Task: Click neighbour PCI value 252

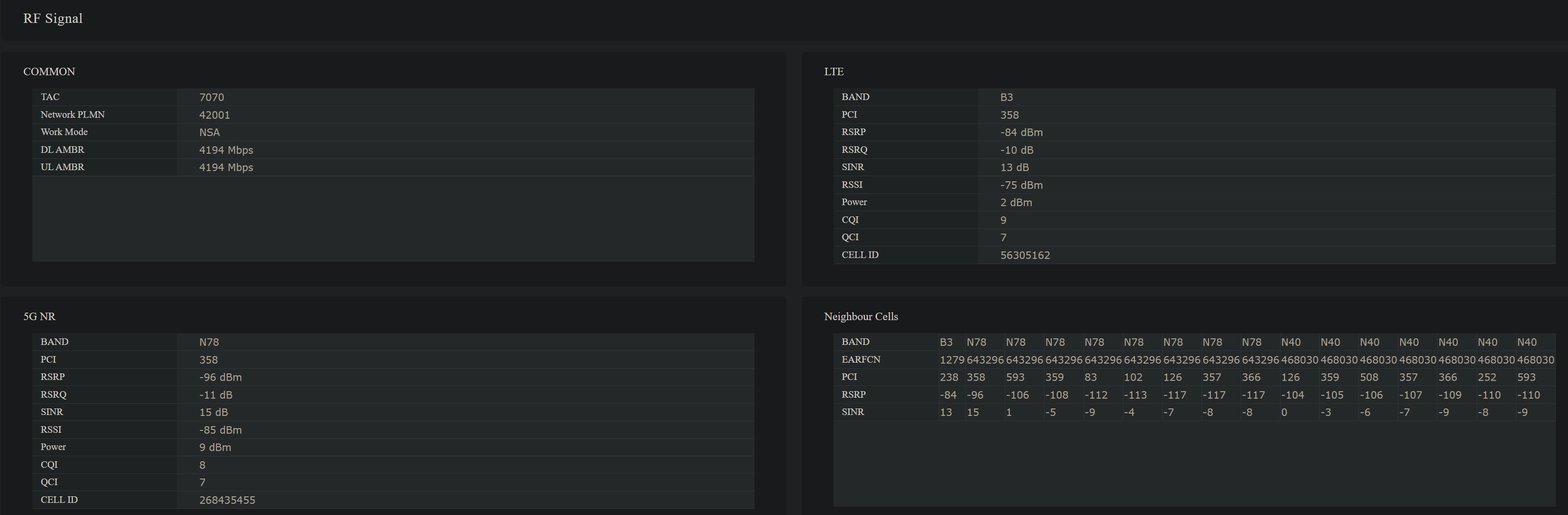Action: (1487, 378)
